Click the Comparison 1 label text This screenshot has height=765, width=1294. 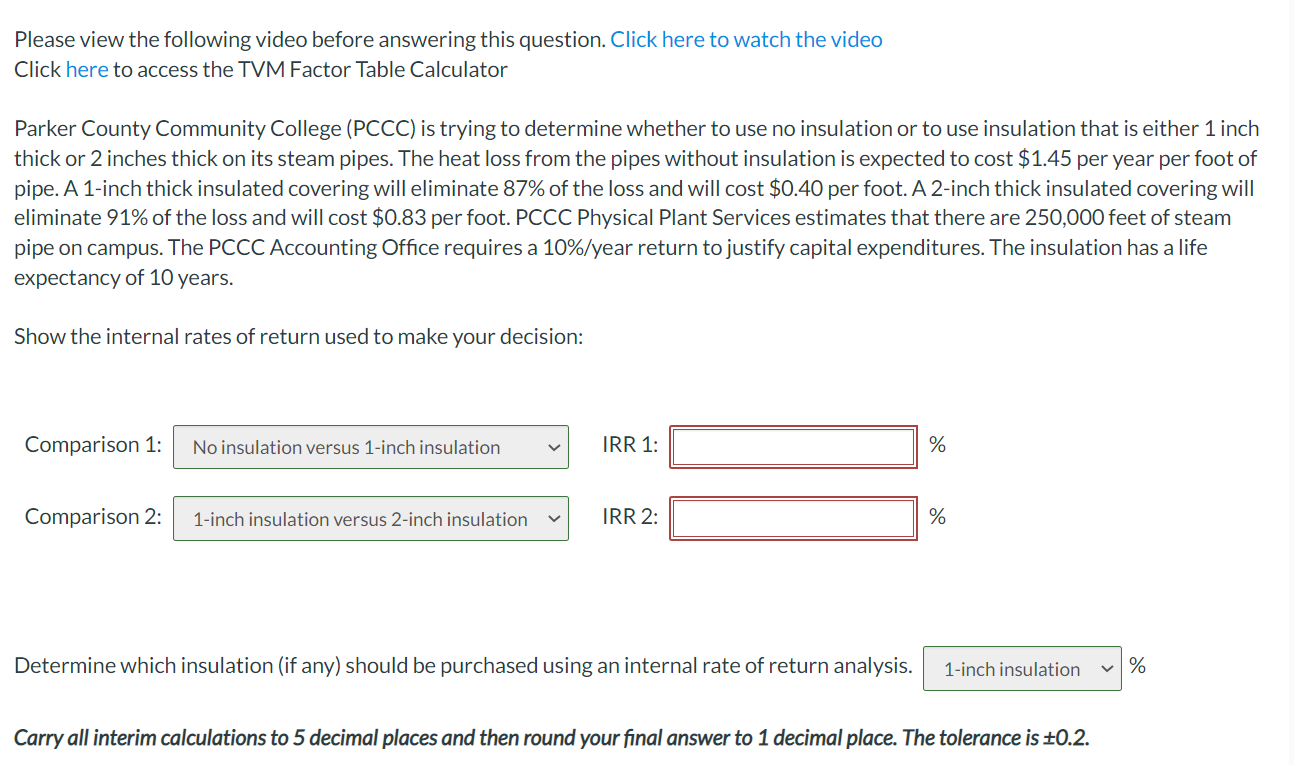(x=92, y=445)
